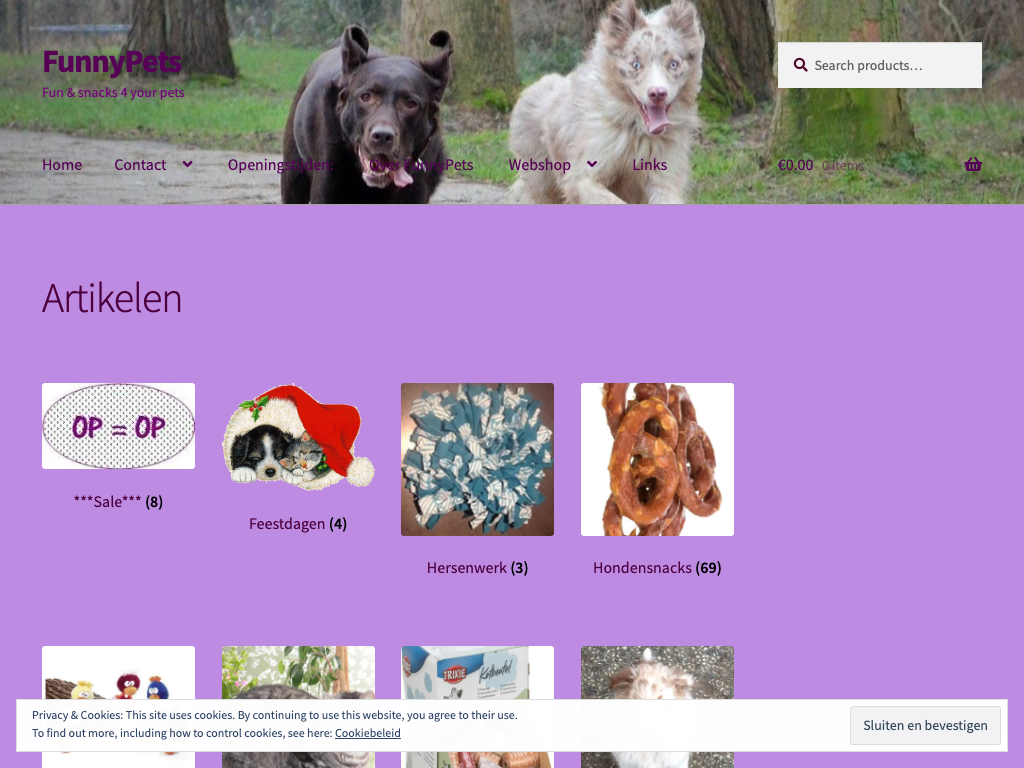1024x768 pixels.
Task: Open the Home menu item
Action: (62, 165)
